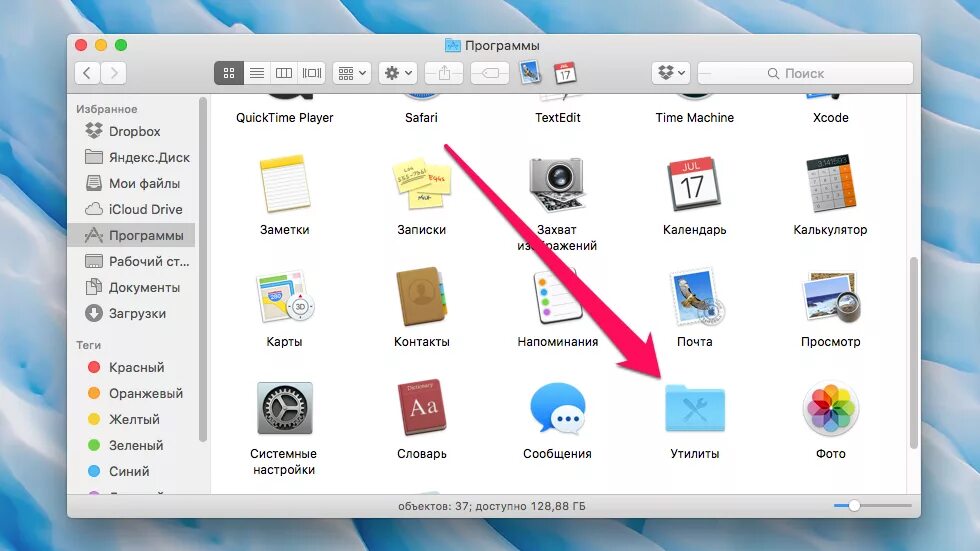Open the Словарь dictionary icon
Image resolution: width=980 pixels, height=551 pixels.
[x=422, y=407]
